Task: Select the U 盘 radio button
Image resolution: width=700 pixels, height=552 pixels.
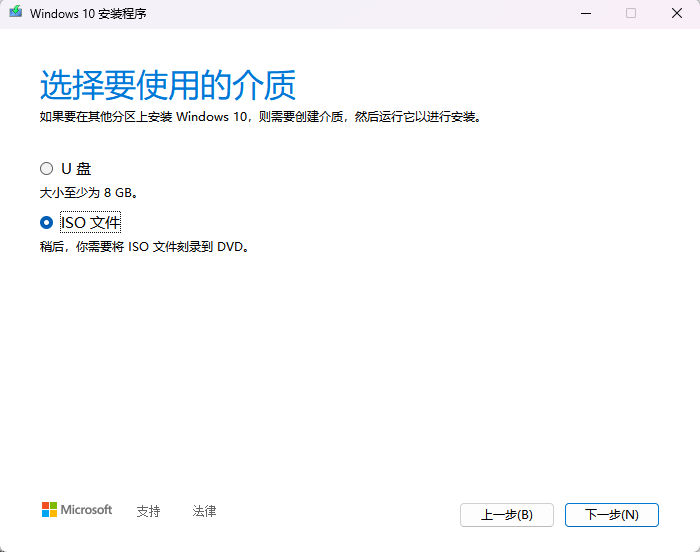Action: (46, 169)
